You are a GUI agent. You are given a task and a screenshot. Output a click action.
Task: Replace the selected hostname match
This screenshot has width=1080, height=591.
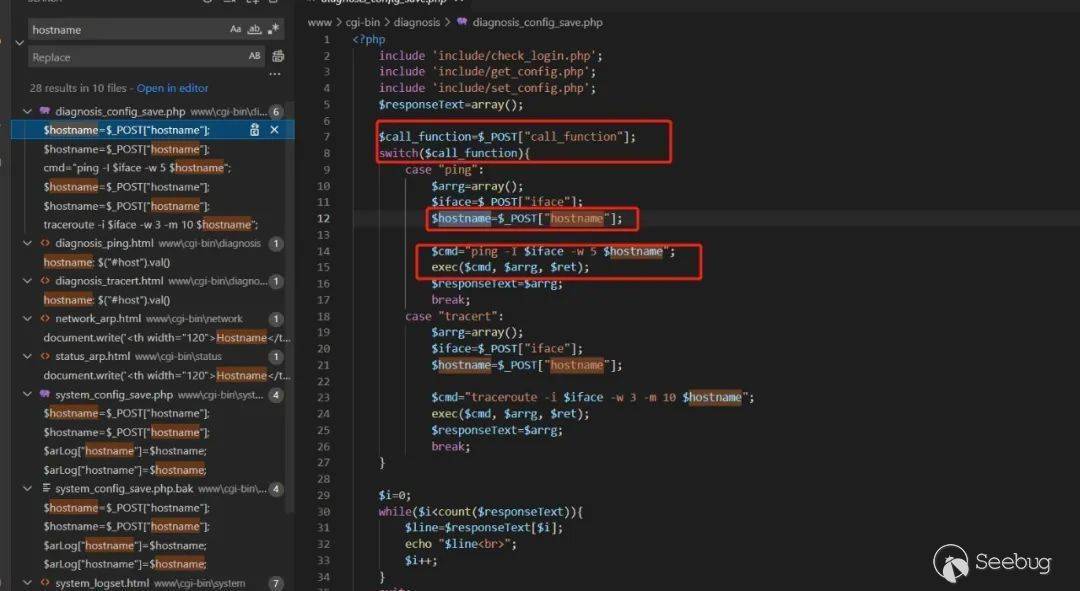click(254, 130)
